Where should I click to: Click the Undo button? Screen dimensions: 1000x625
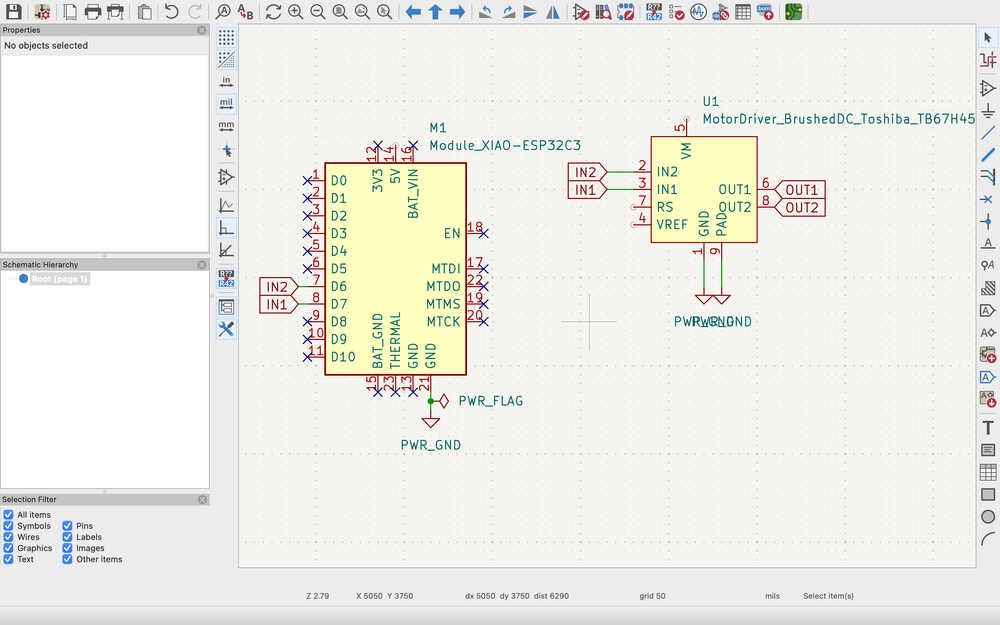171,12
